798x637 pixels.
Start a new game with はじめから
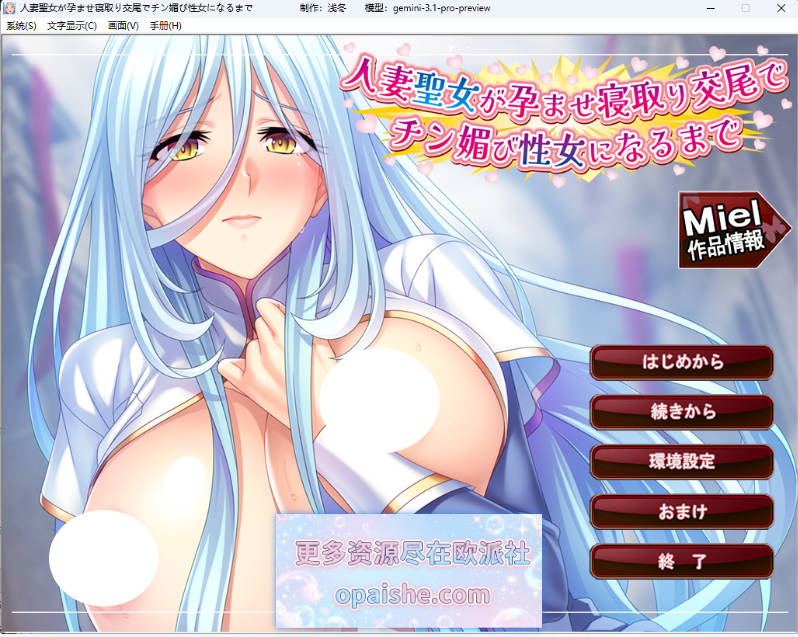pyautogui.click(x=682, y=362)
